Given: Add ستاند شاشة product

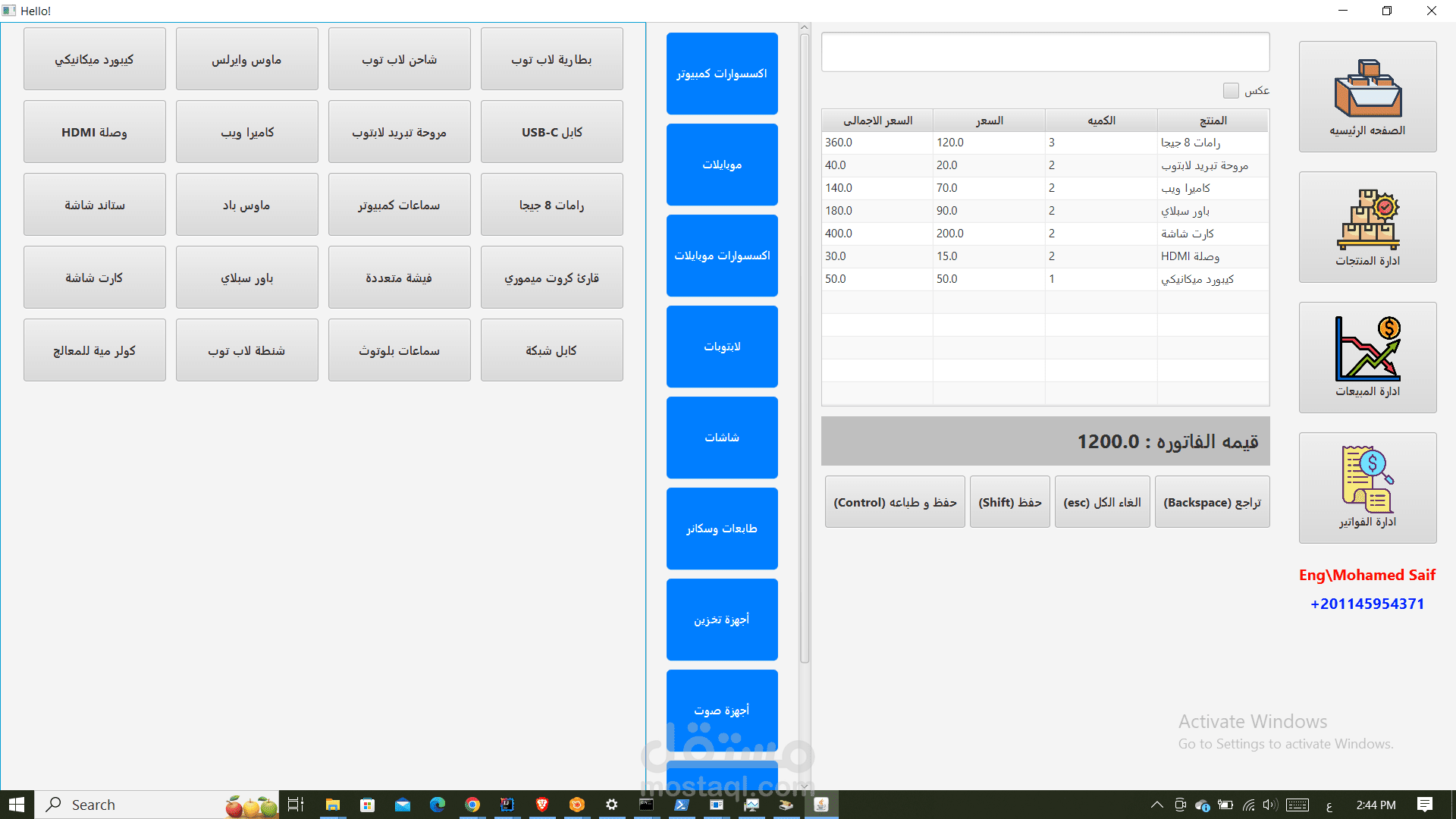Looking at the screenshot, I should click(95, 205).
